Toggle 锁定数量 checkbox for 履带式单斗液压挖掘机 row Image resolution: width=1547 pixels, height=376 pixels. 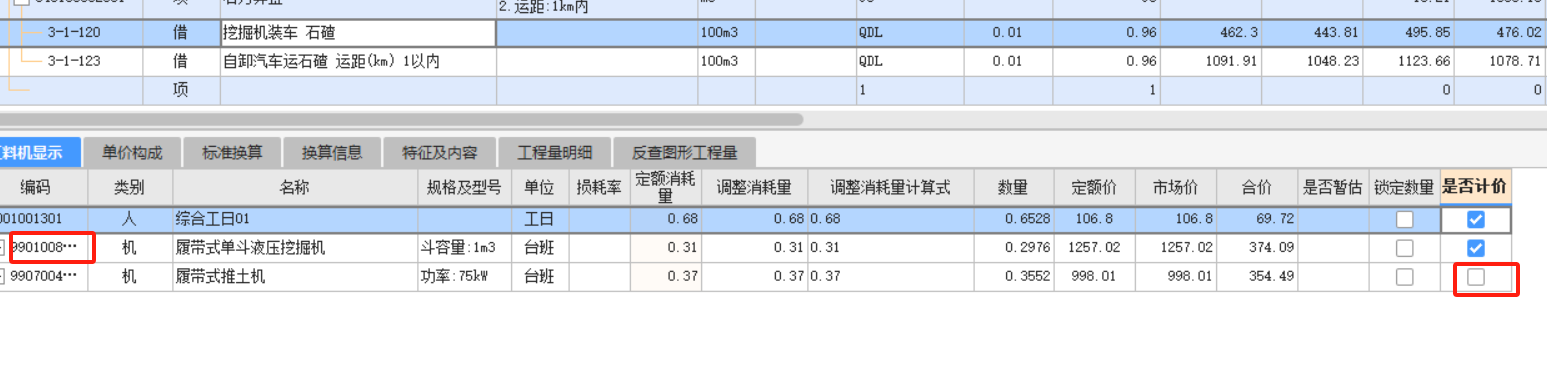pyautogui.click(x=1404, y=248)
